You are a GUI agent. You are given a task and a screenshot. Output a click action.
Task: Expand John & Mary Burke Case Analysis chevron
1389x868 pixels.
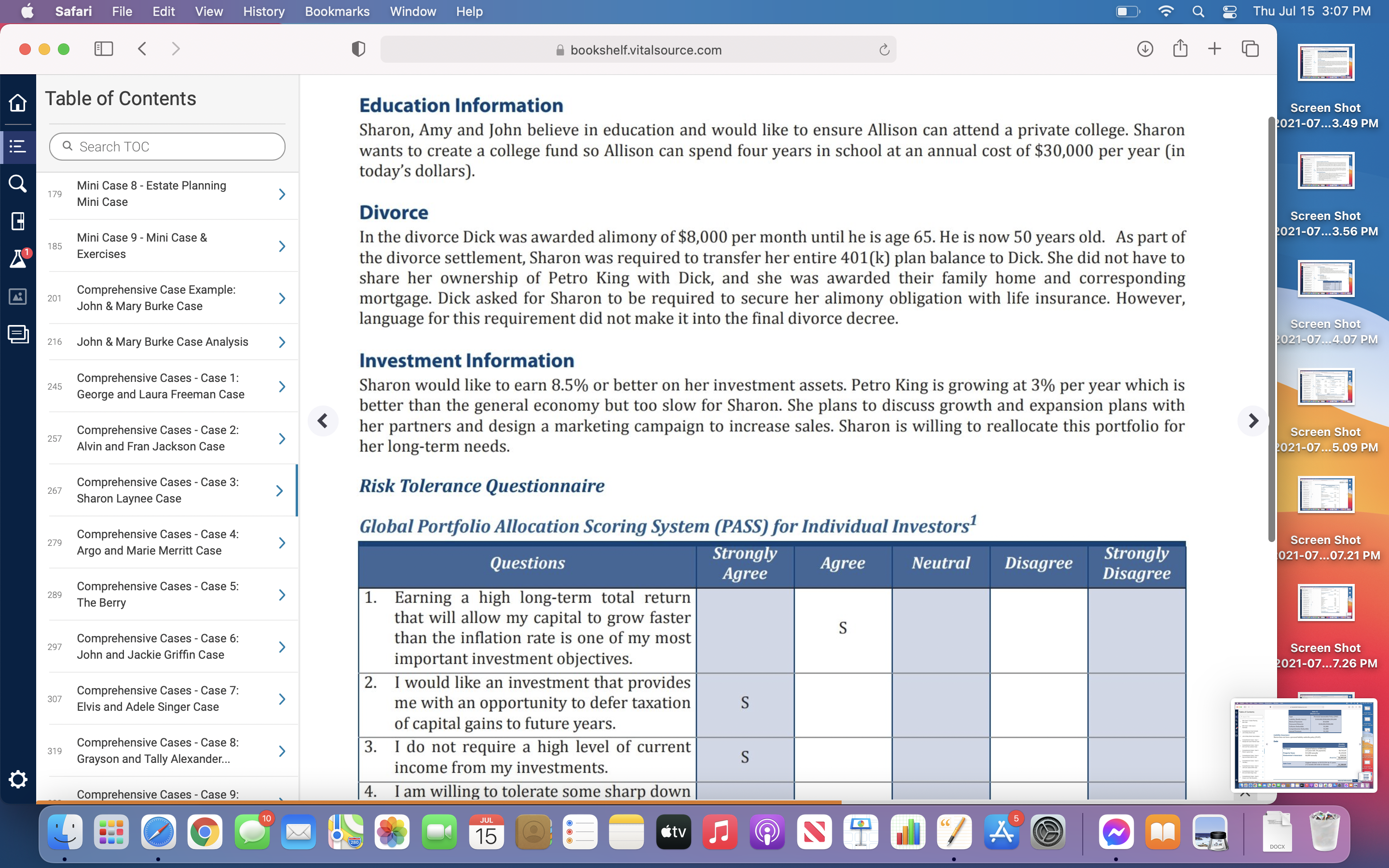282,342
